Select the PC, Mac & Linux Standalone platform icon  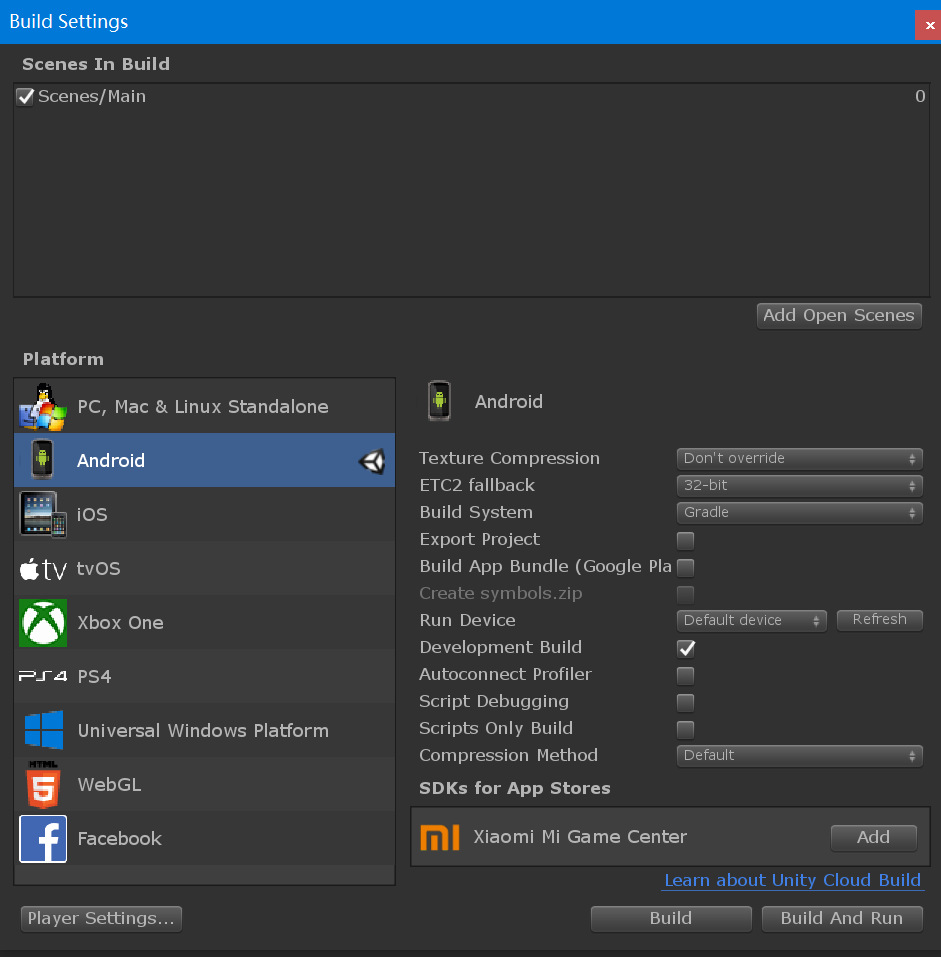[42, 407]
